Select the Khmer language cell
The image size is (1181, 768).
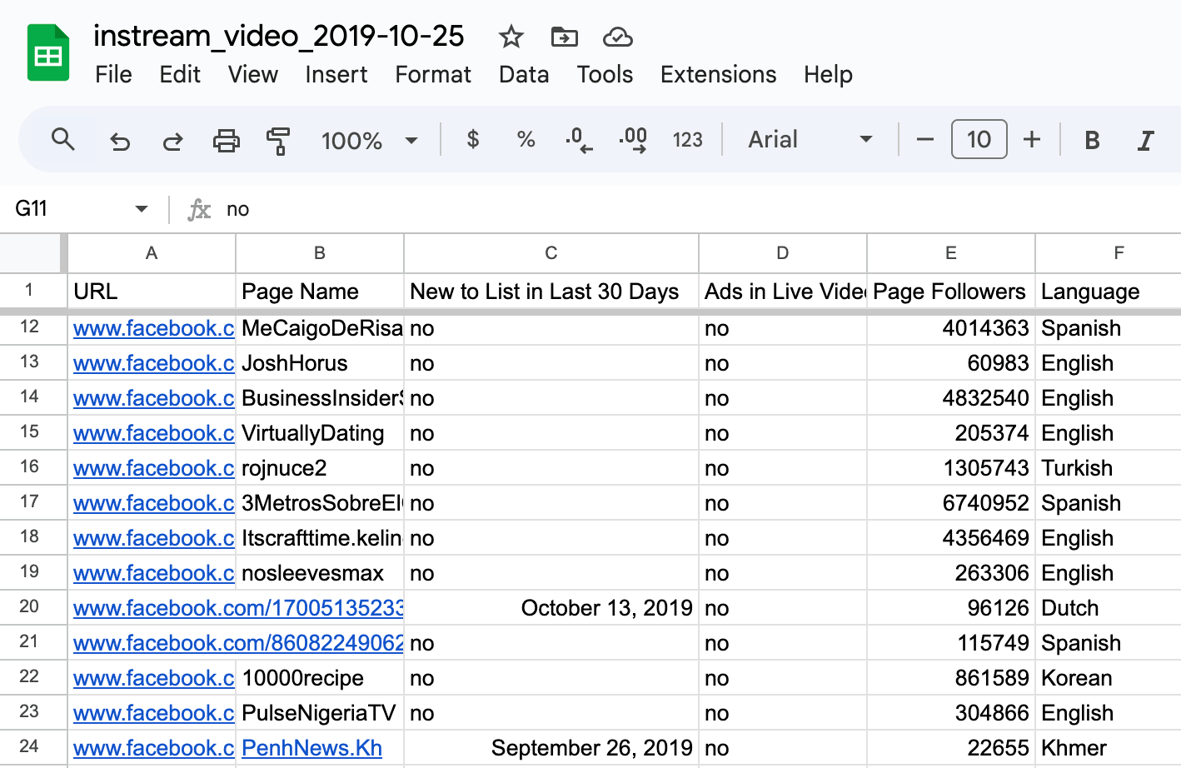point(1108,748)
